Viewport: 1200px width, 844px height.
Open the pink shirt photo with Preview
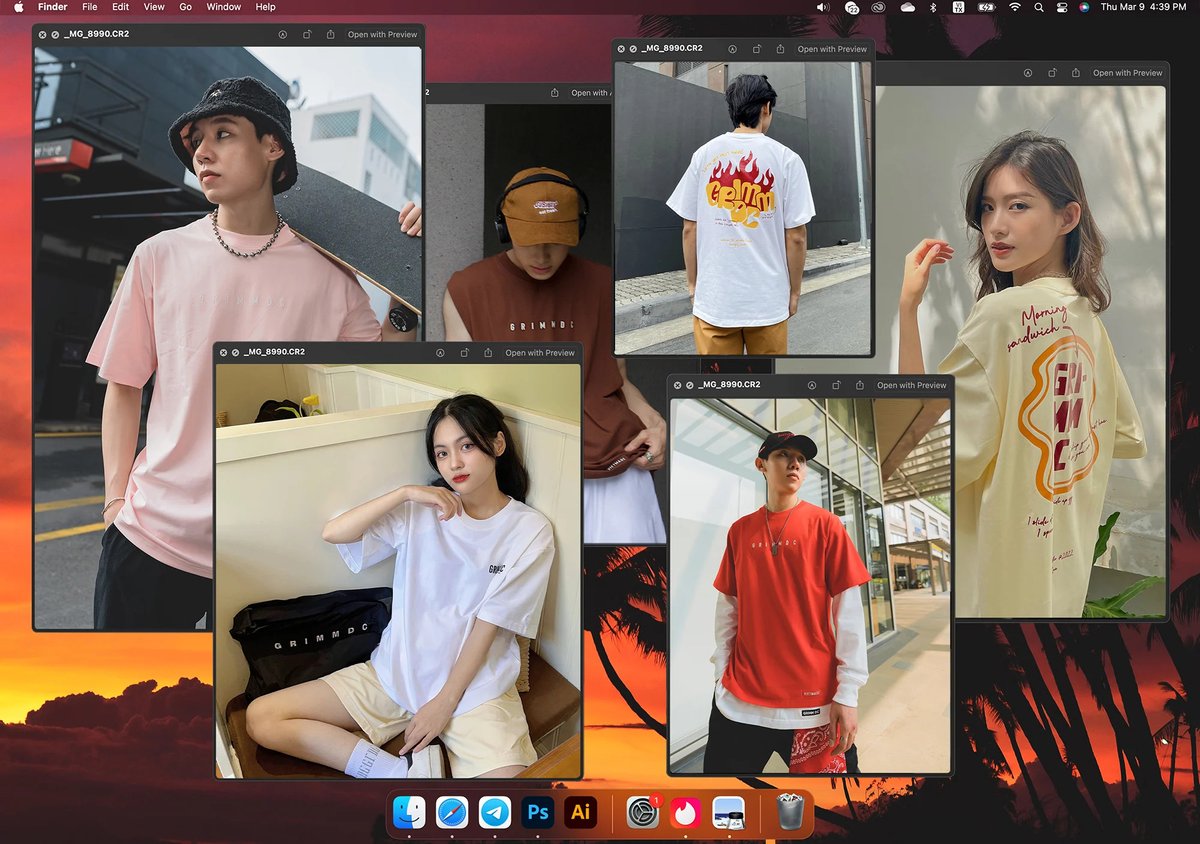tap(383, 34)
